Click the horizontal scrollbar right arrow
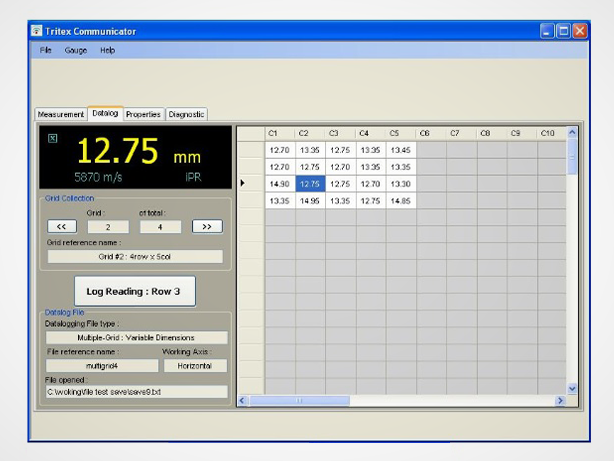Image resolution: width=614 pixels, height=461 pixels. [560, 400]
